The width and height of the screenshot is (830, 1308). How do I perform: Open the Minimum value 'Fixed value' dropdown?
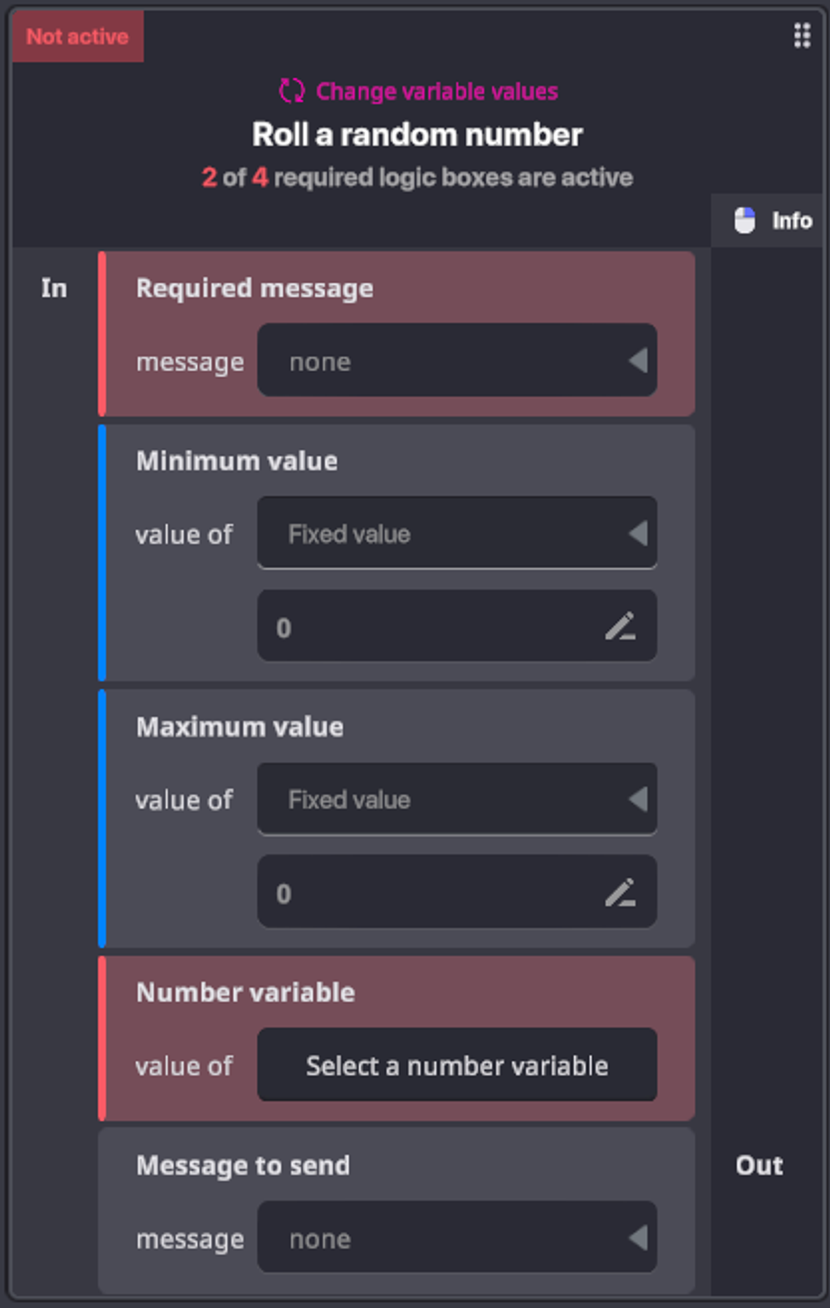point(456,534)
